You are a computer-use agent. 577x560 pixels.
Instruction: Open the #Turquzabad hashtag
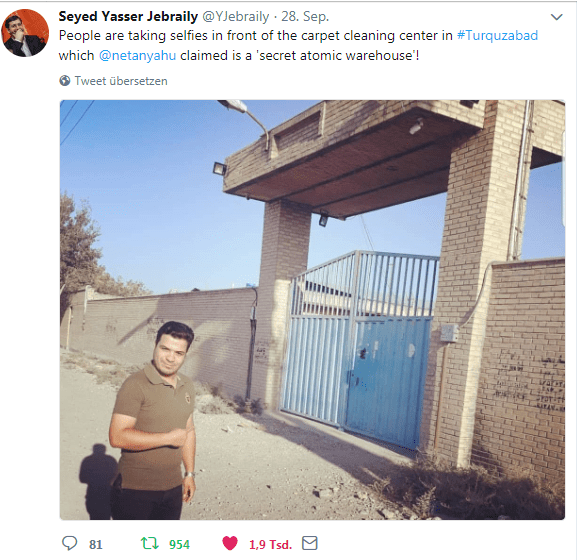[x=497, y=36]
